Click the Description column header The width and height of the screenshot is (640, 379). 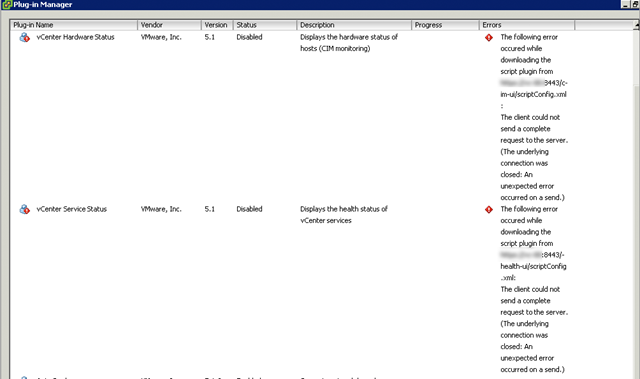pyautogui.click(x=354, y=25)
